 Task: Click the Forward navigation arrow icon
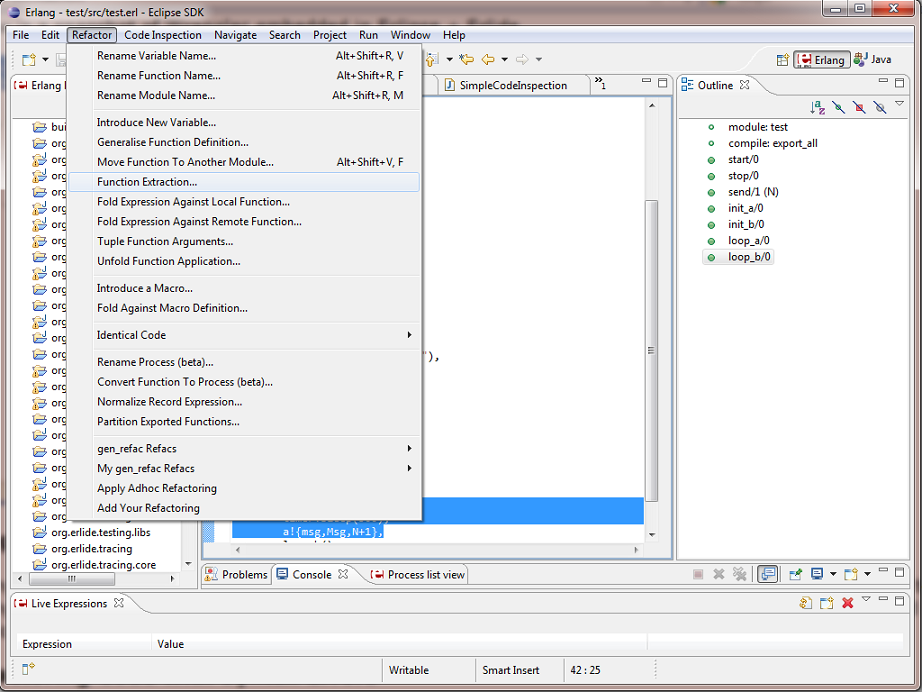click(522, 59)
